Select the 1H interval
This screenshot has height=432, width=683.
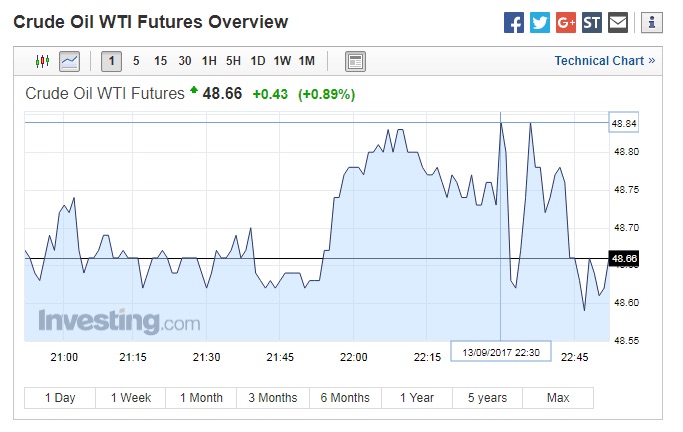tap(209, 61)
